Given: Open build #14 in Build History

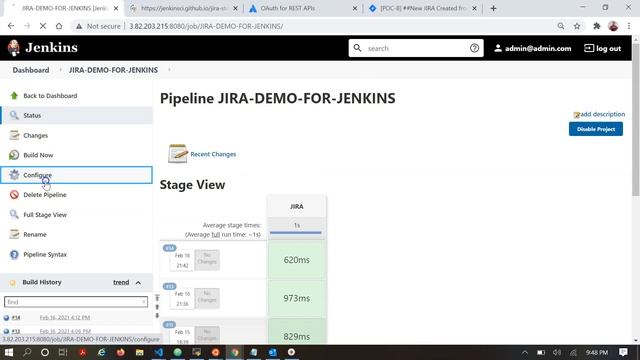Looking at the screenshot, I should (16, 318).
